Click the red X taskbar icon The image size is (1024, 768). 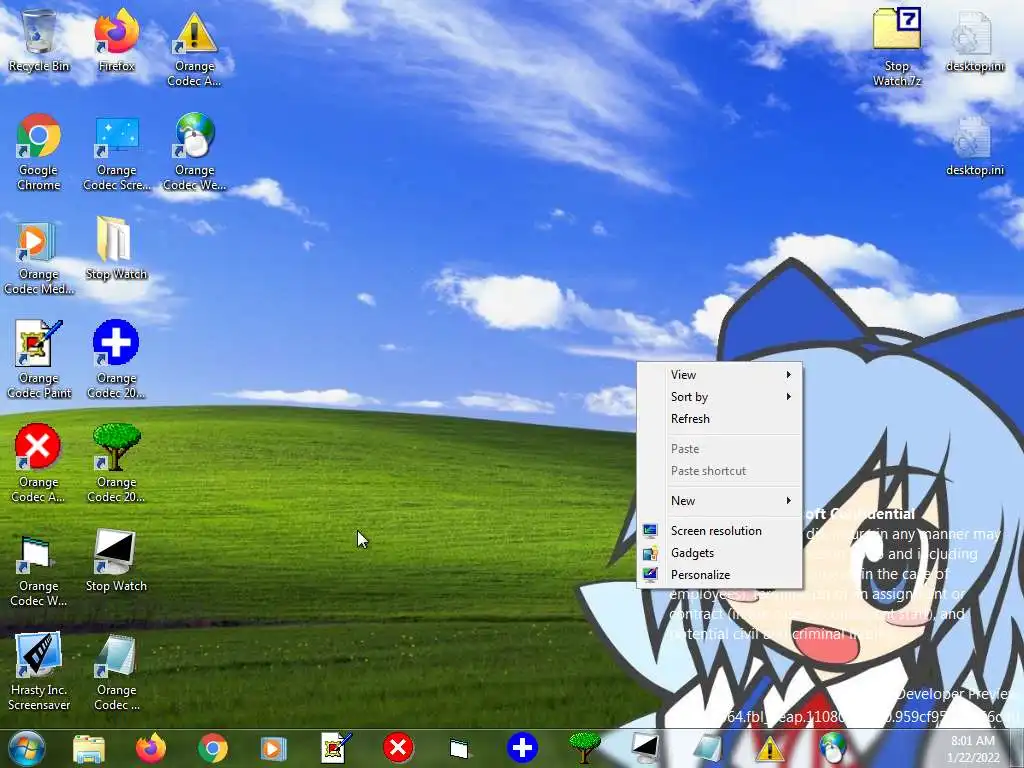point(398,748)
